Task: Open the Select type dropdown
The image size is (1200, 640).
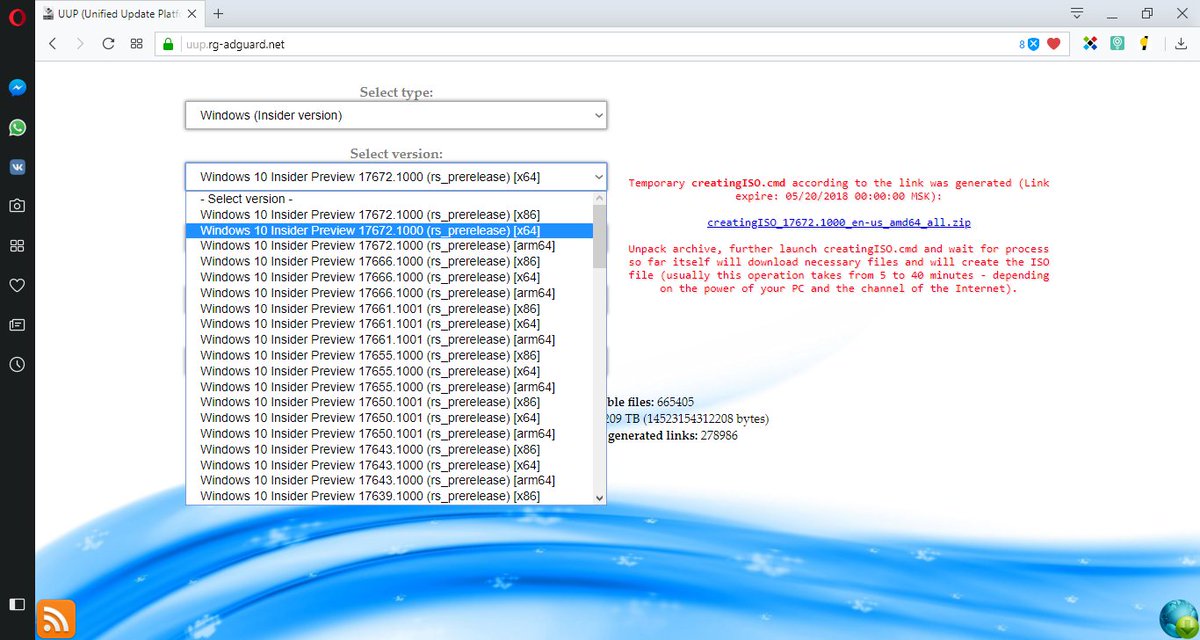Action: (x=396, y=115)
